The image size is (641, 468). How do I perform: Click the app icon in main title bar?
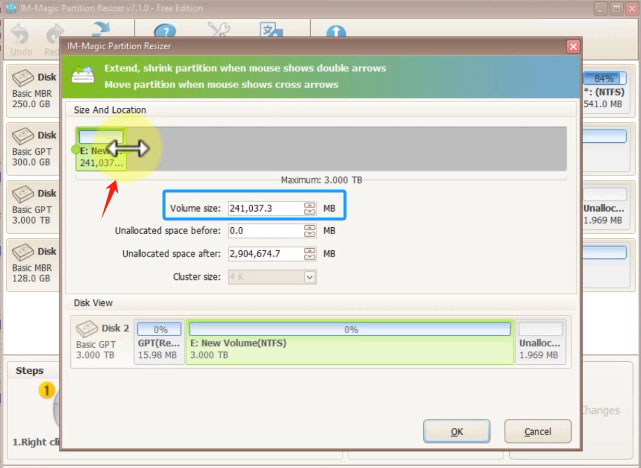pos(11,8)
